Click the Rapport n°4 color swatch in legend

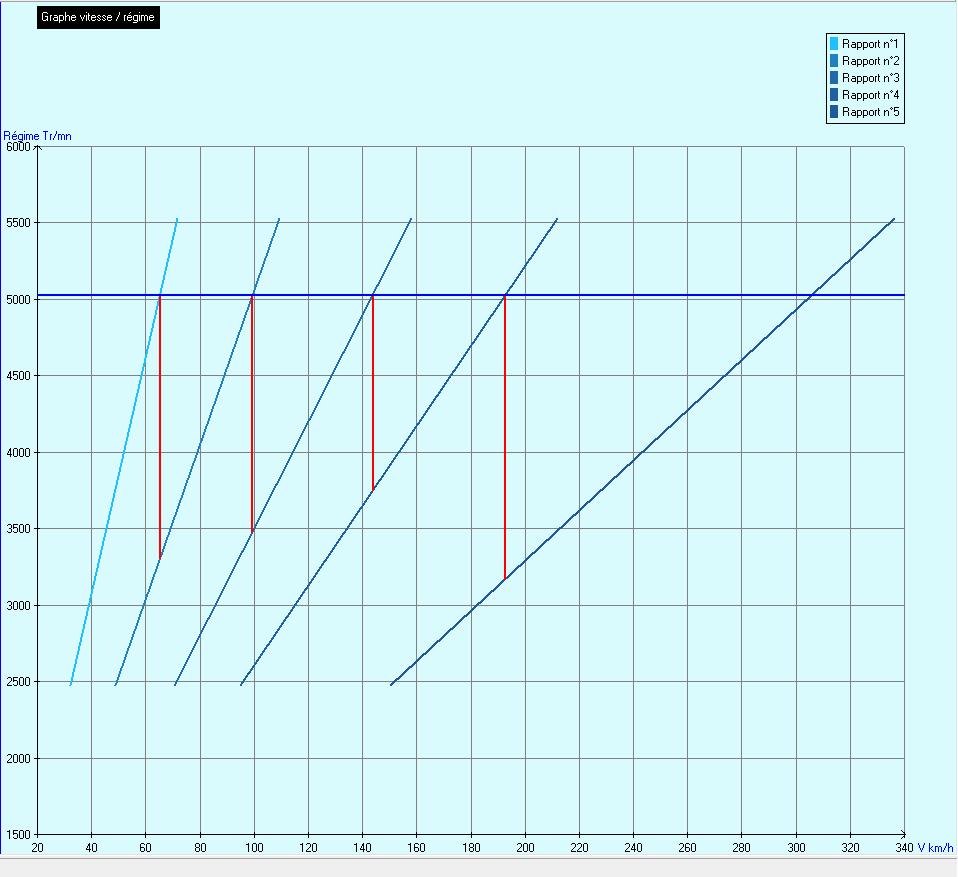click(834, 95)
